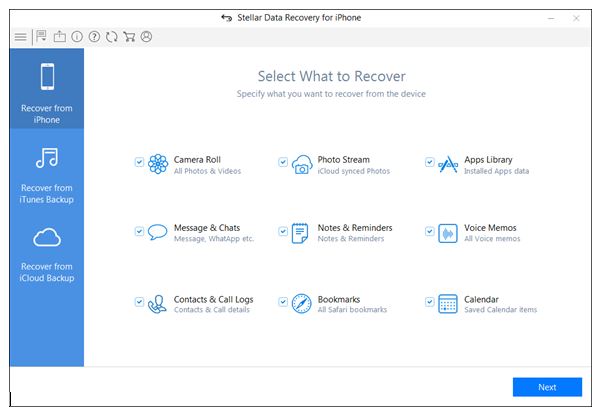The width and height of the screenshot is (599, 415).
Task: Click the update refresh arrows icon
Action: 112,37
